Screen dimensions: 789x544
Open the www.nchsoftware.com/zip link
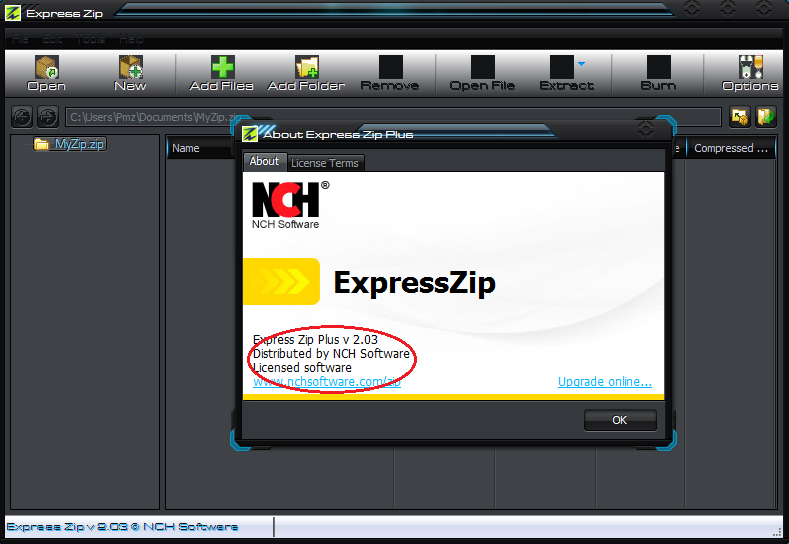[327, 382]
